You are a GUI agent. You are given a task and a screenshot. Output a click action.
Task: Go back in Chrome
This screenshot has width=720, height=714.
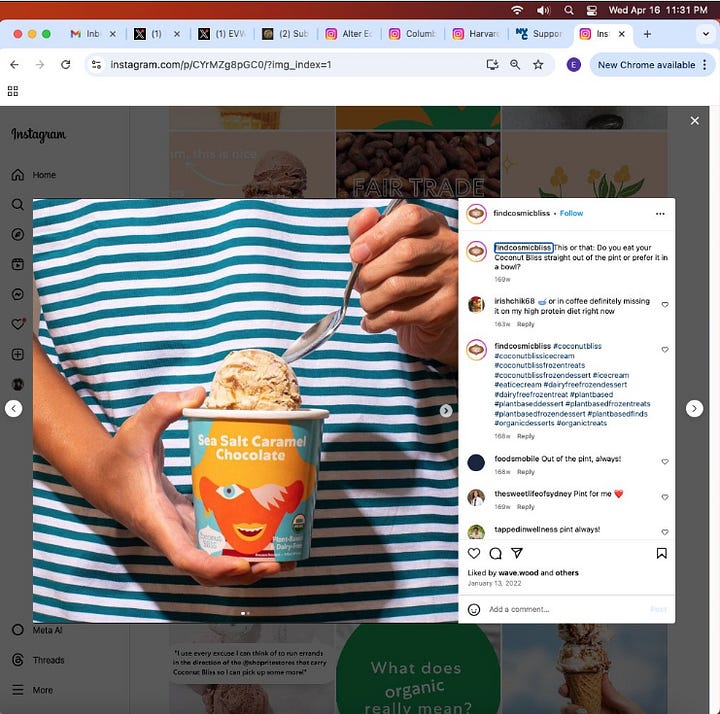[x=14, y=65]
